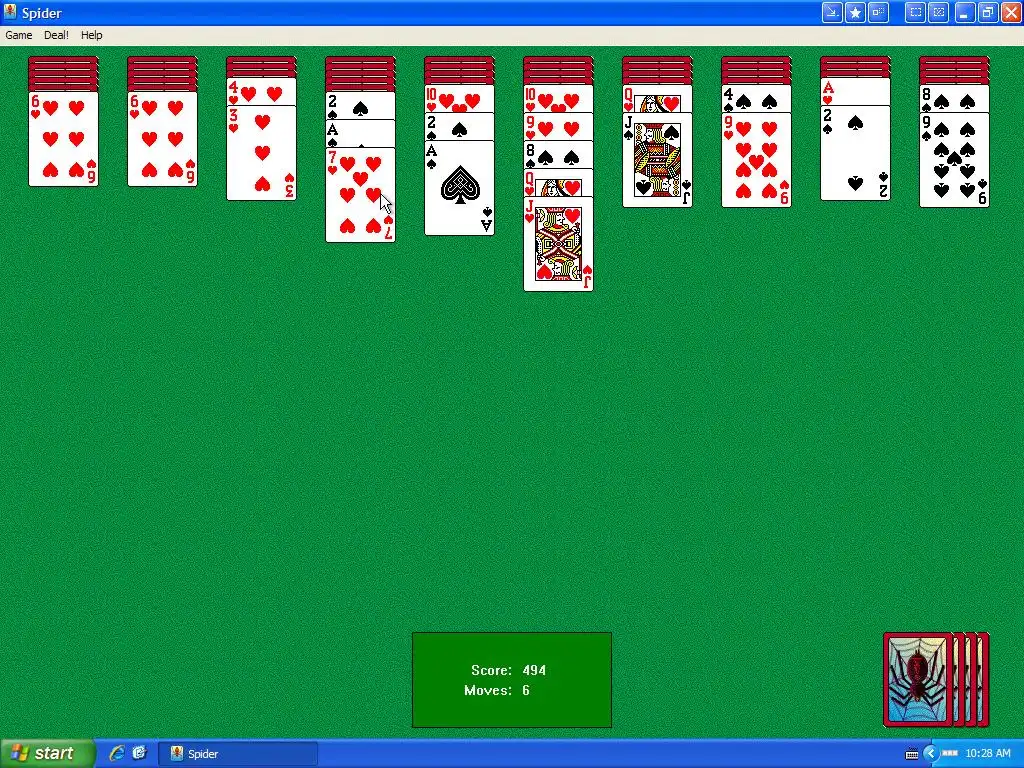Screen dimensions: 1024x768
Task: Select the 6 of hearts in the second column
Action: (163, 139)
